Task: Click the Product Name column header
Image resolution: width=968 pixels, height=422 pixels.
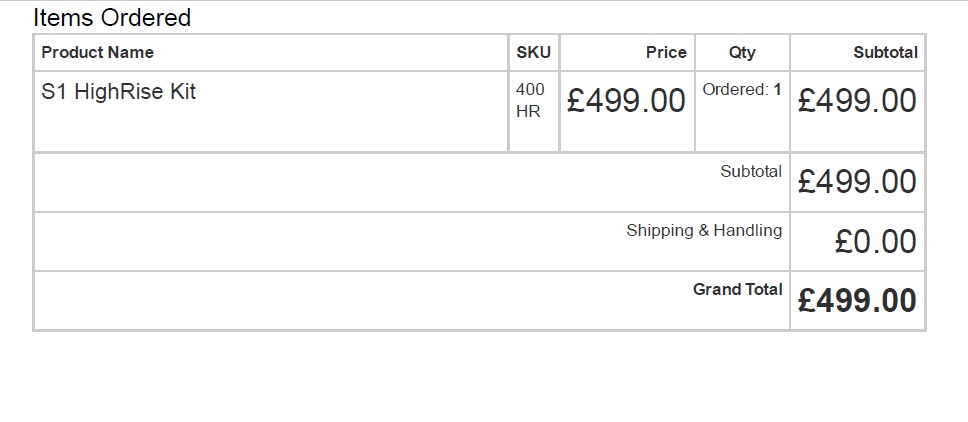Action: tap(98, 53)
